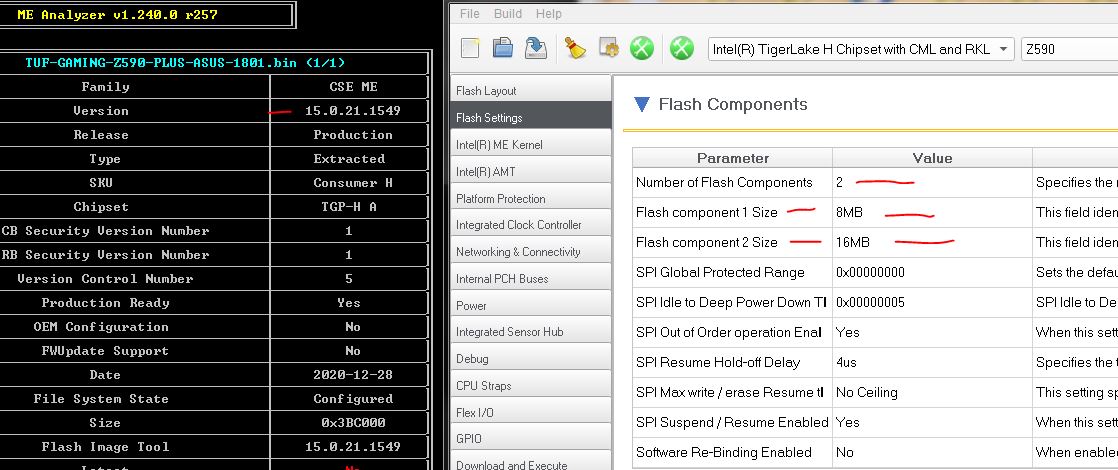
Task: Click the Consumer H SKU value in ME Analyzer
Action: point(353,183)
